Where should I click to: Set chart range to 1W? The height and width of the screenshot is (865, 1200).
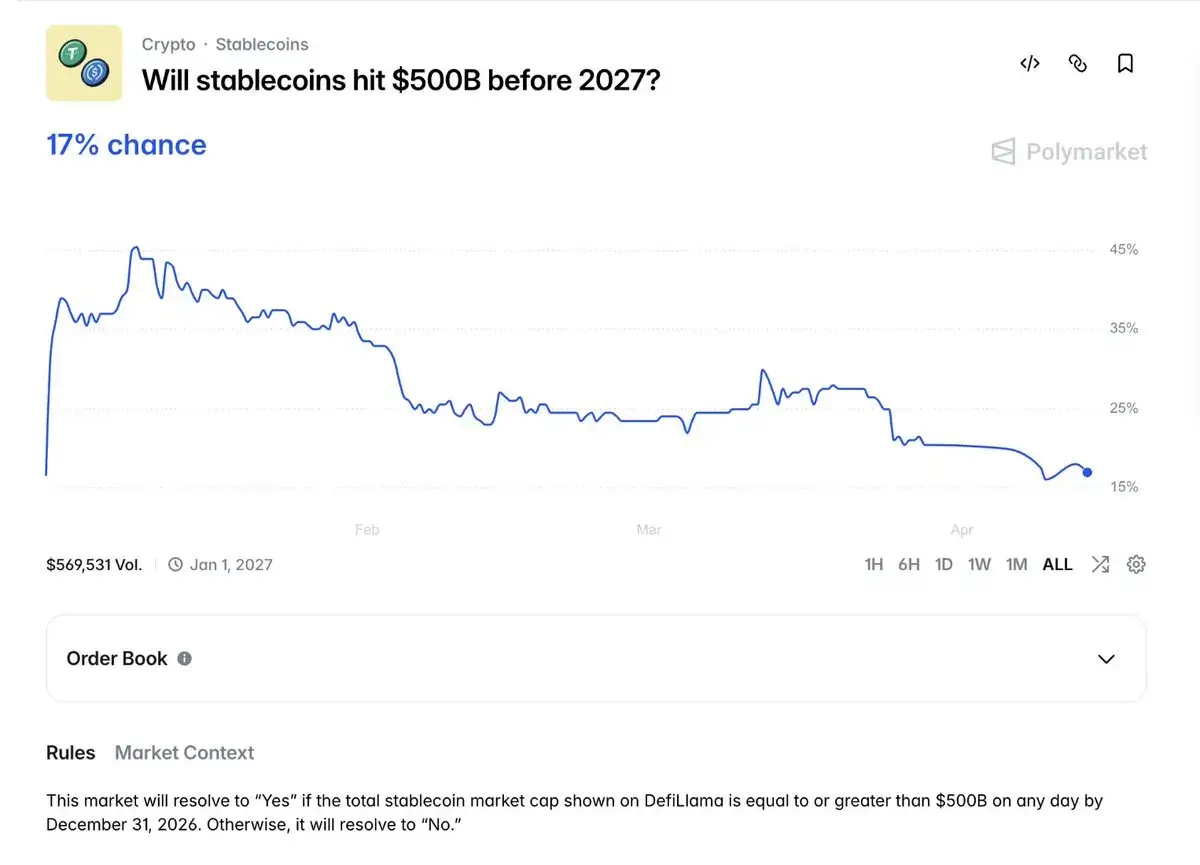tap(979, 564)
